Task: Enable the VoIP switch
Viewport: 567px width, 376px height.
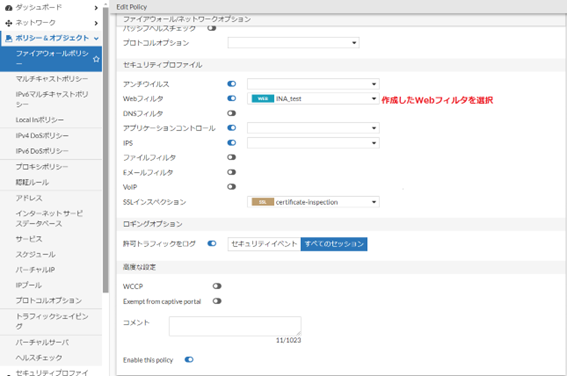Action: (x=231, y=187)
